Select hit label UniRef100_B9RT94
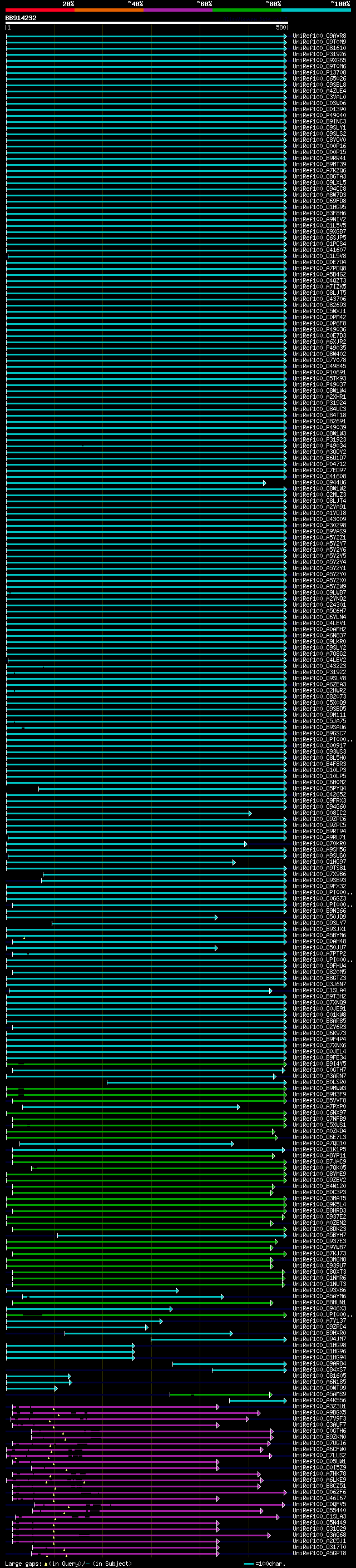356x1568 pixels. coord(319,831)
